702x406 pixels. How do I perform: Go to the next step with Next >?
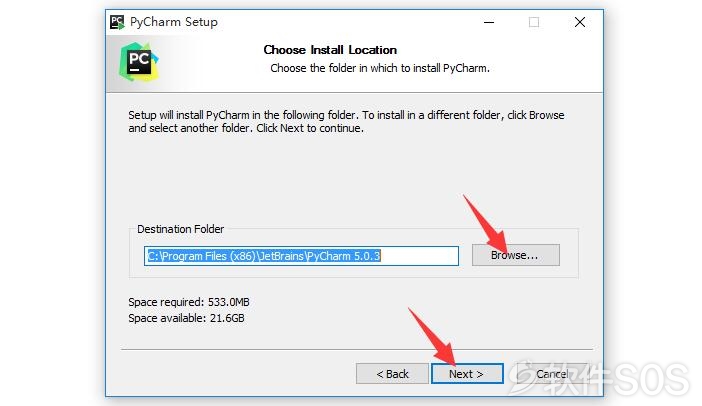(467, 374)
